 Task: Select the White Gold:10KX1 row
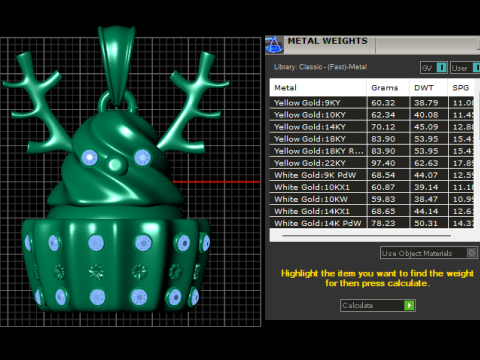(x=372, y=187)
